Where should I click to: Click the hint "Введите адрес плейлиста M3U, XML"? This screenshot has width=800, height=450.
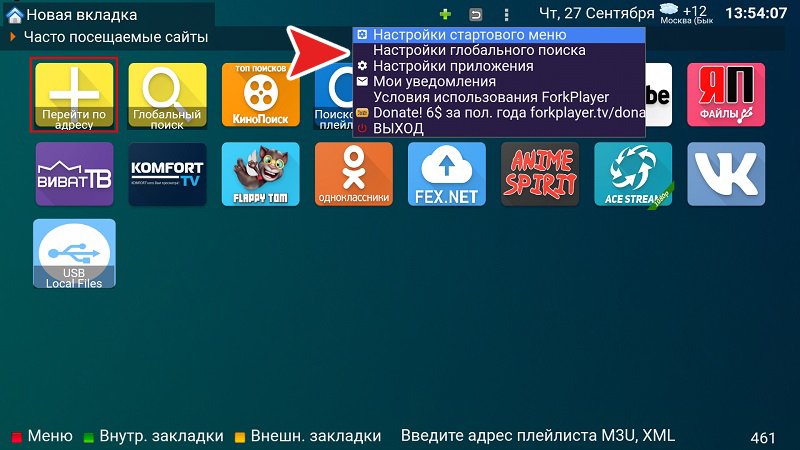pos(538,436)
